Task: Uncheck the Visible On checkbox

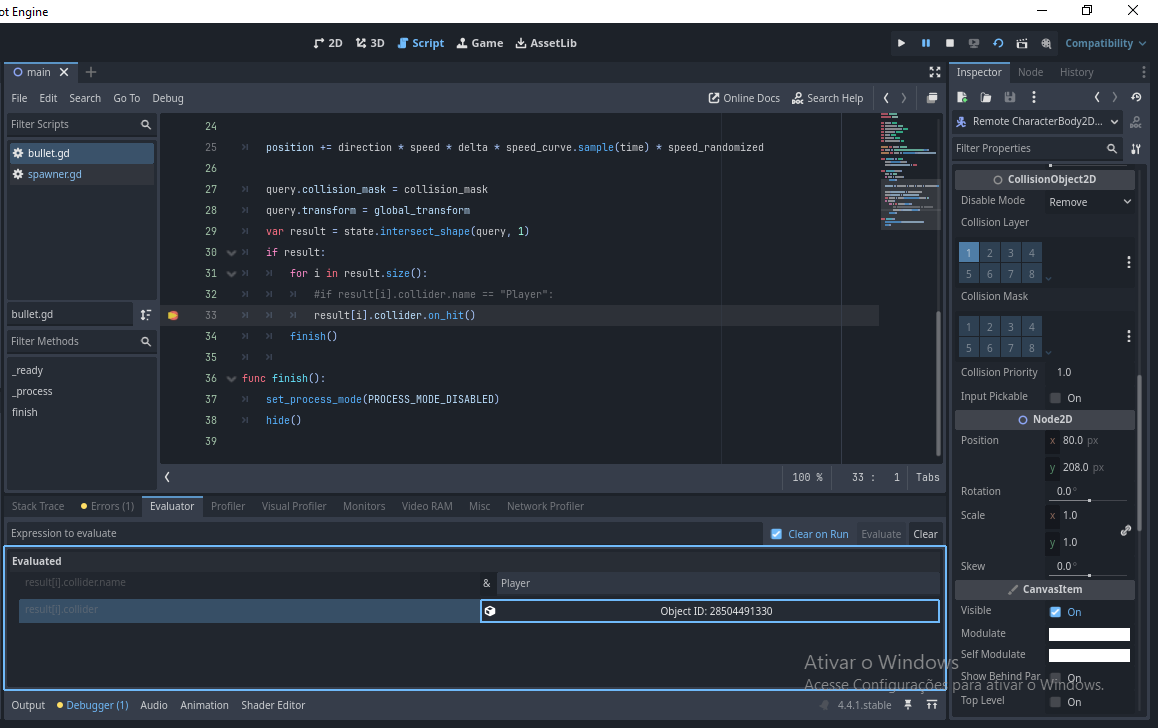Action: [x=1055, y=612]
